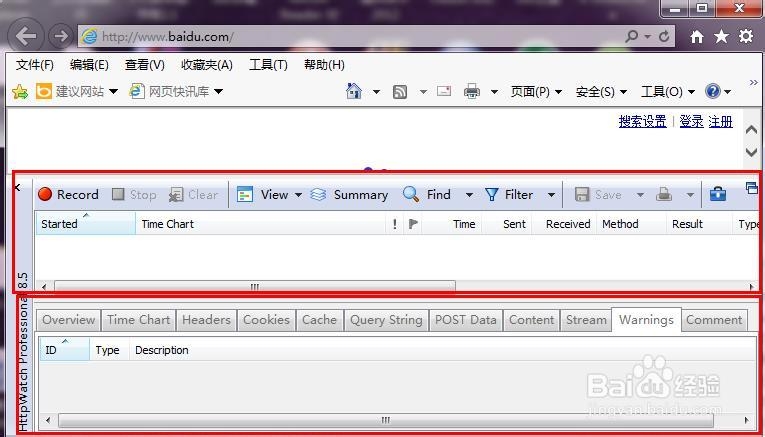Viewport: 765px width, 437px height.
Task: Open the Filter funnel button
Action: click(509, 195)
